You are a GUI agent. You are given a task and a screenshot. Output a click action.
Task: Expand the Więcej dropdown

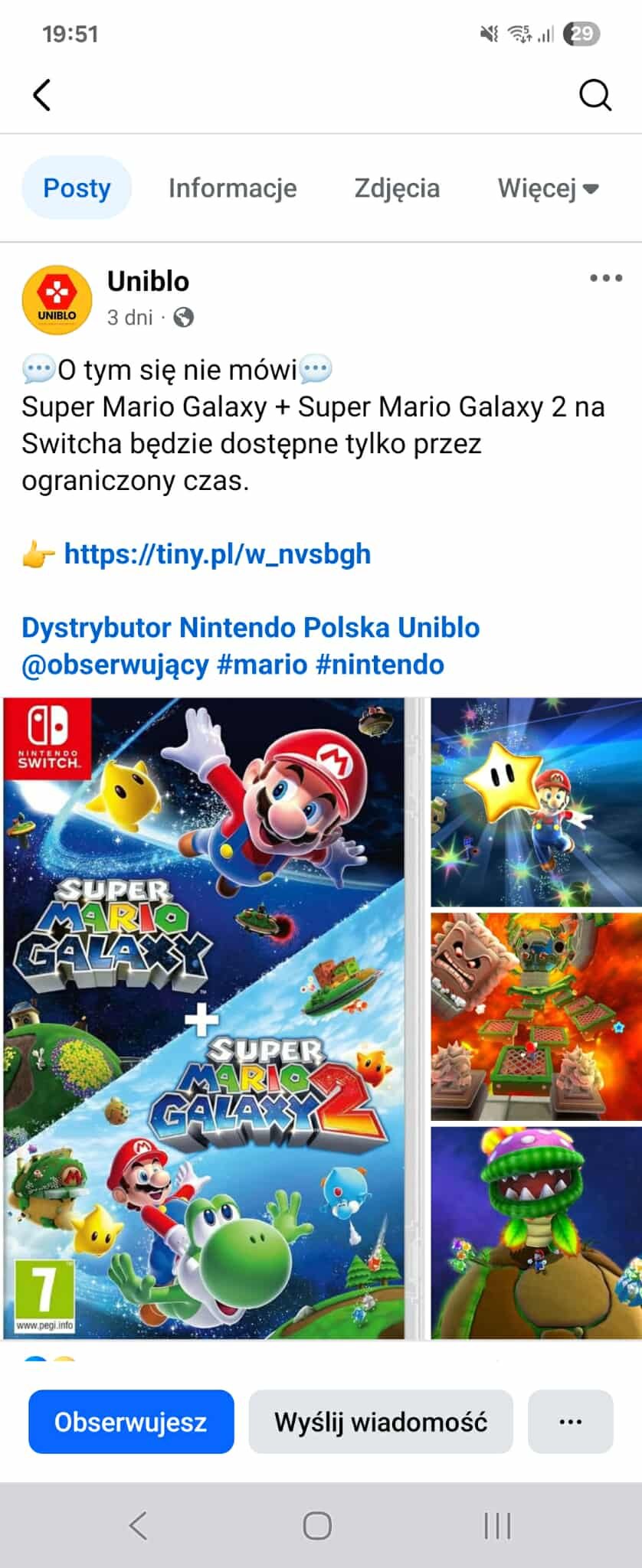coord(549,188)
